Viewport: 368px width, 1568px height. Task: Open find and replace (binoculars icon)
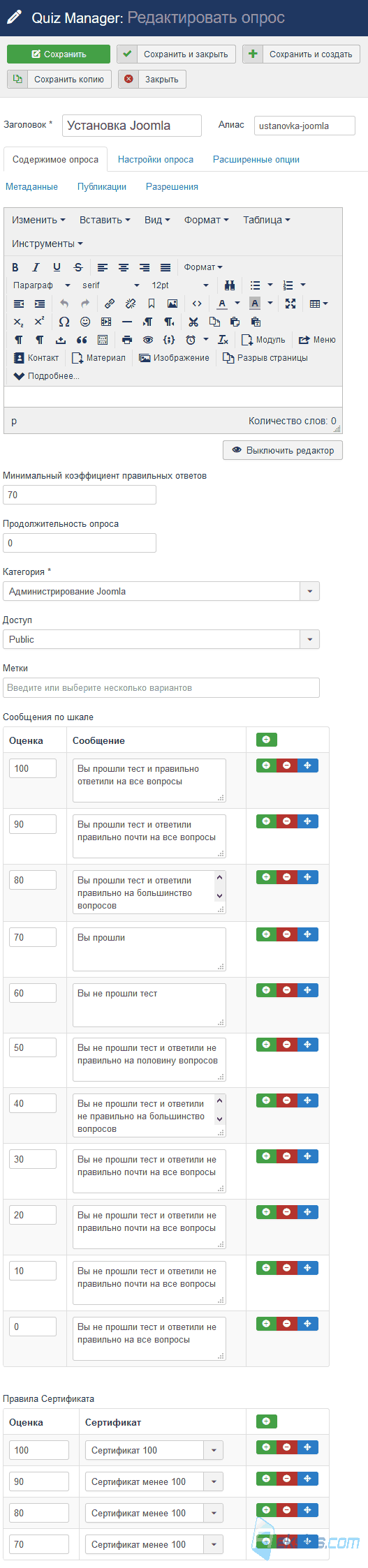[x=230, y=285]
